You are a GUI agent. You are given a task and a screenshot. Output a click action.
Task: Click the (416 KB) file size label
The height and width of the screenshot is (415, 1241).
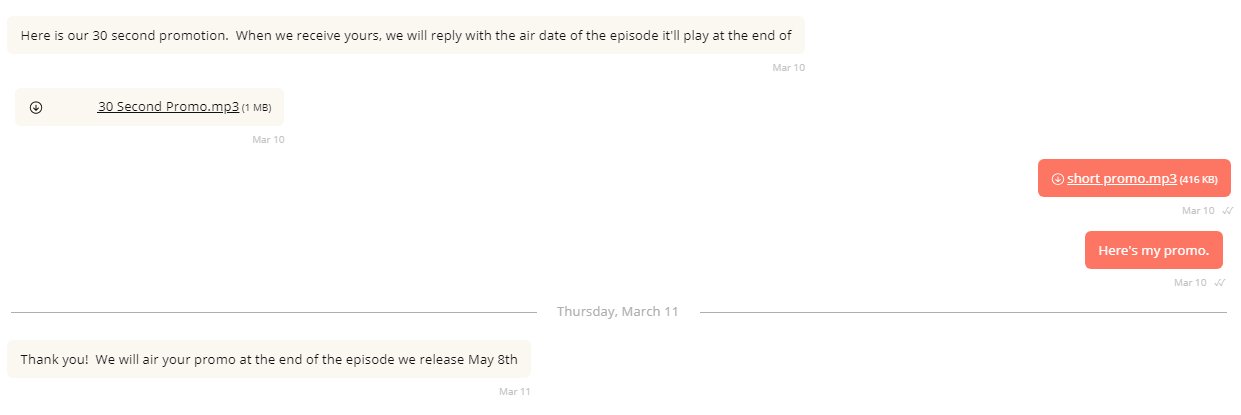[1198, 180]
